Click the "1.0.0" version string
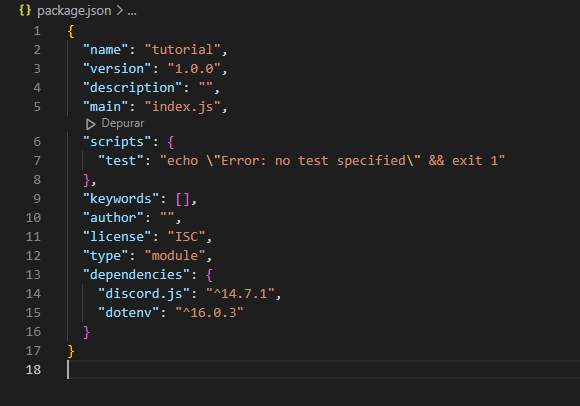The image size is (580, 406). pyautogui.click(x=194, y=68)
